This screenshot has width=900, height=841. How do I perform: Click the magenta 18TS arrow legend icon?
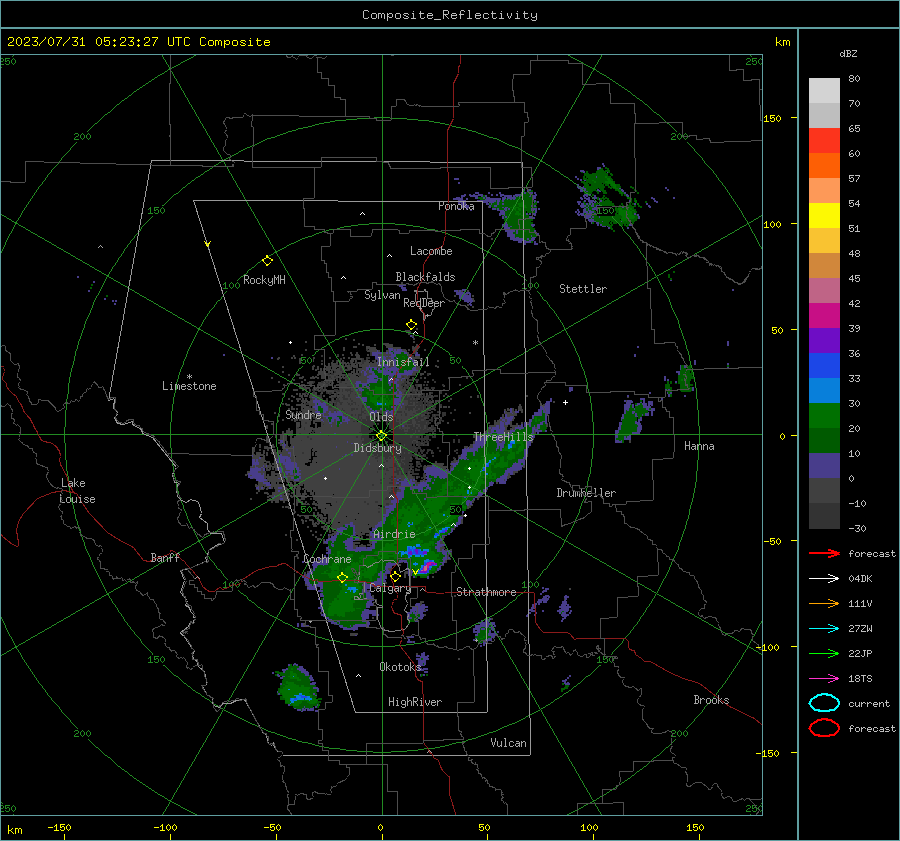coord(824,679)
